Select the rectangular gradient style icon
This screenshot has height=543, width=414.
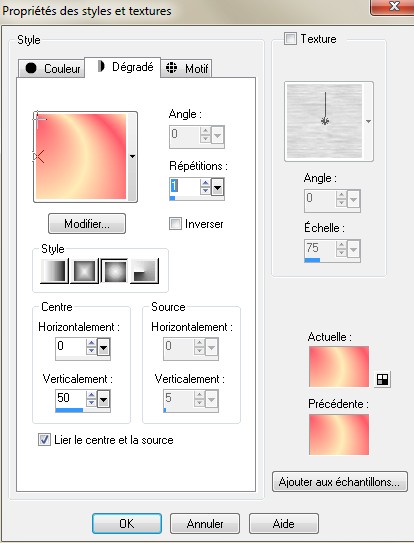tap(84, 271)
